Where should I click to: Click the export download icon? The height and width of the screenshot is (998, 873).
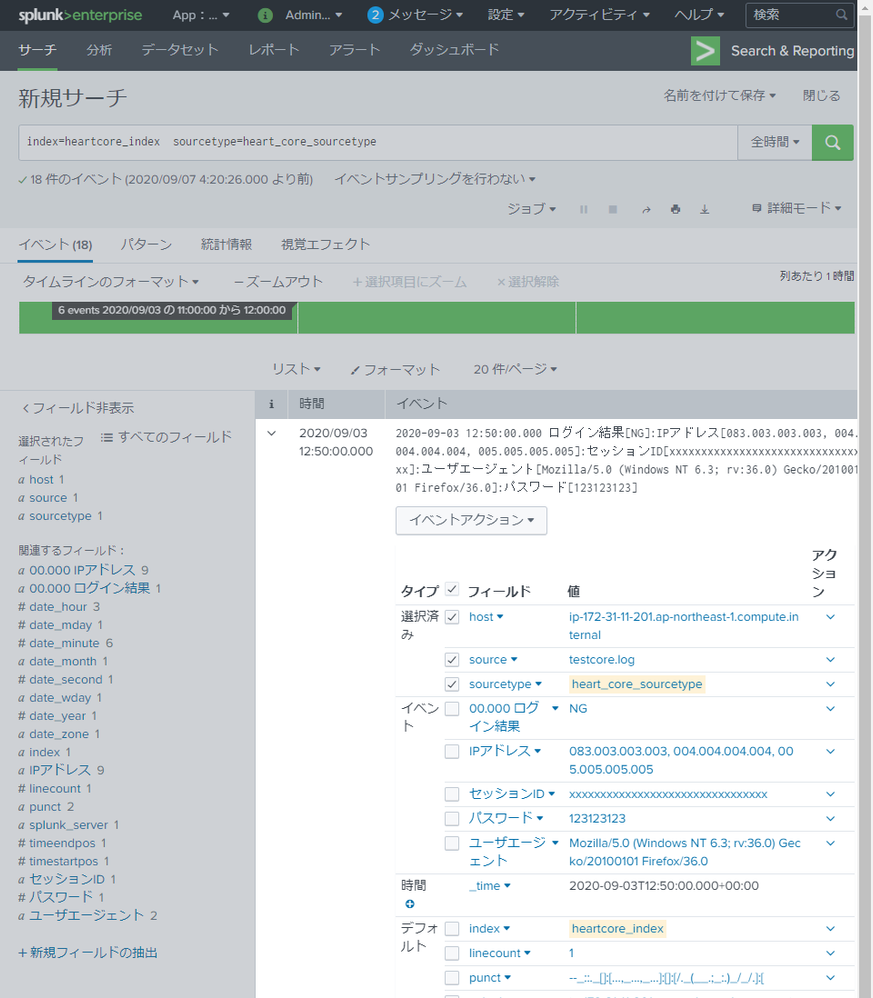coord(704,209)
